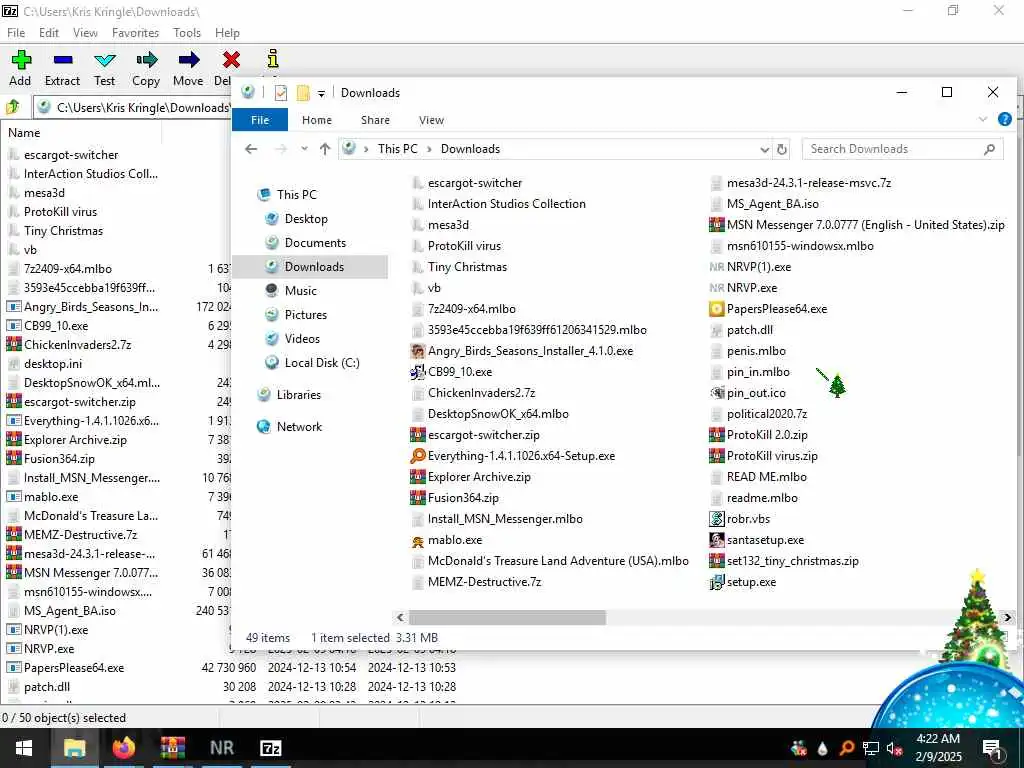This screenshot has height=768, width=1024.
Task: Open Windows Start menu
Action: tap(24, 748)
